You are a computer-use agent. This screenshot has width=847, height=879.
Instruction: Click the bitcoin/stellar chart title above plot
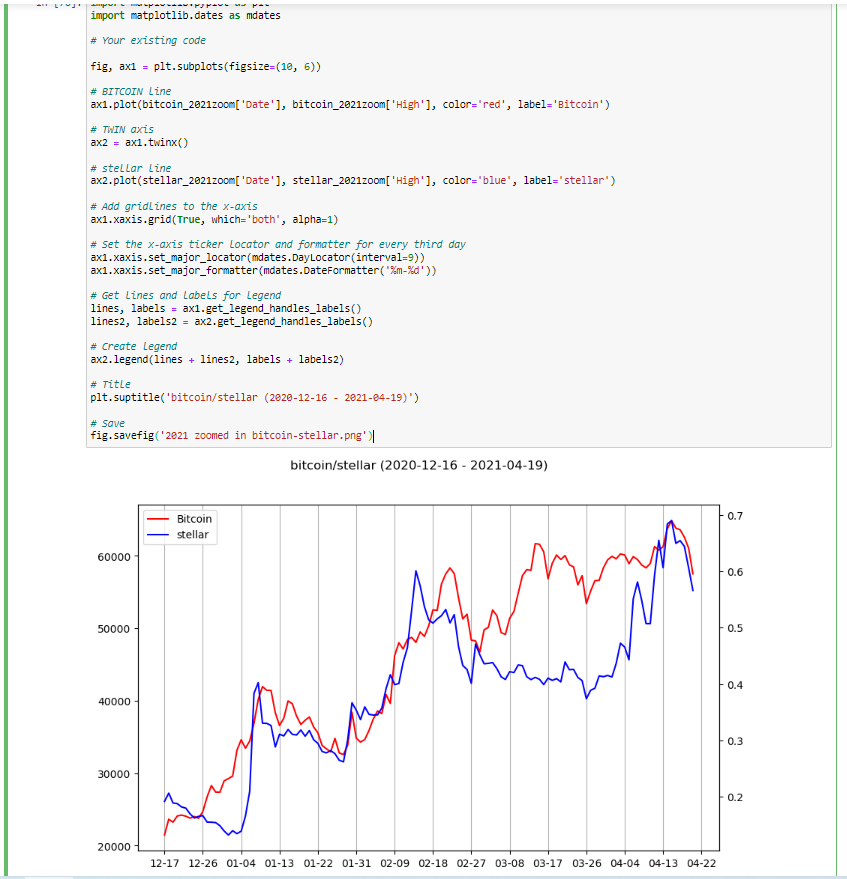419,466
